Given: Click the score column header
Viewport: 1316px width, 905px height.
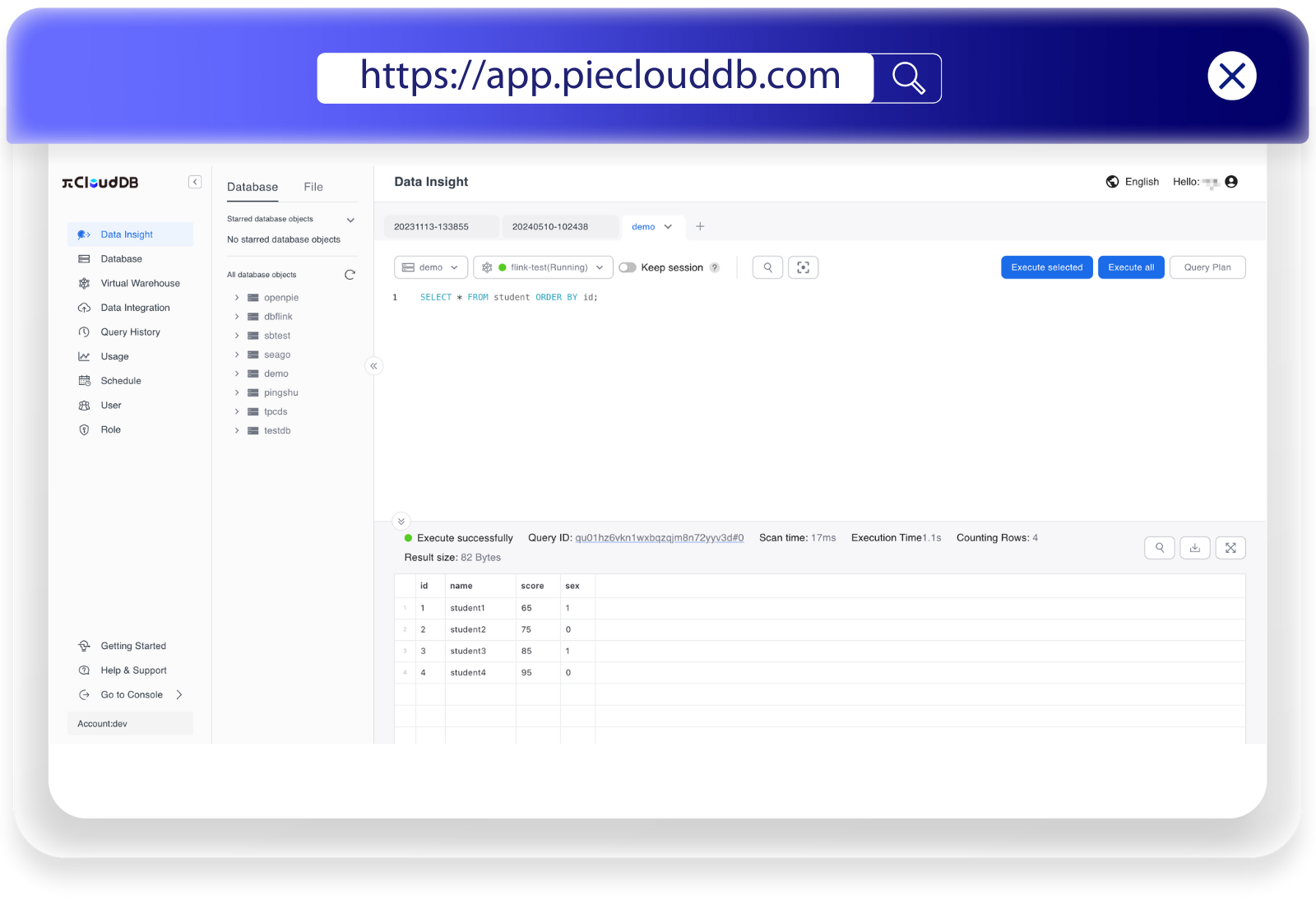Looking at the screenshot, I should 538,586.
